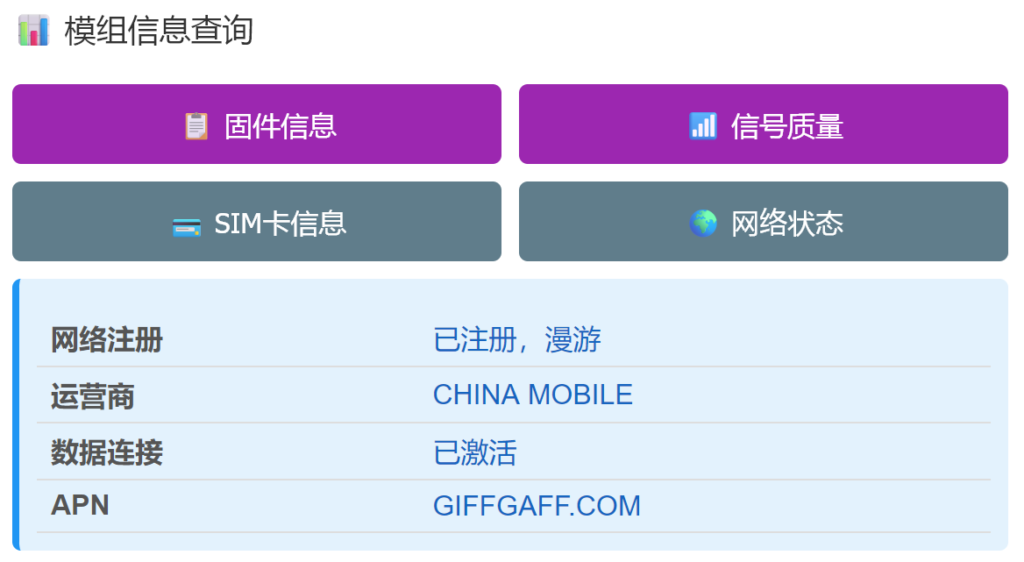Show the SIM卡信息 details
Image resolution: width=1024 pixels, height=562 pixels.
[280, 223]
